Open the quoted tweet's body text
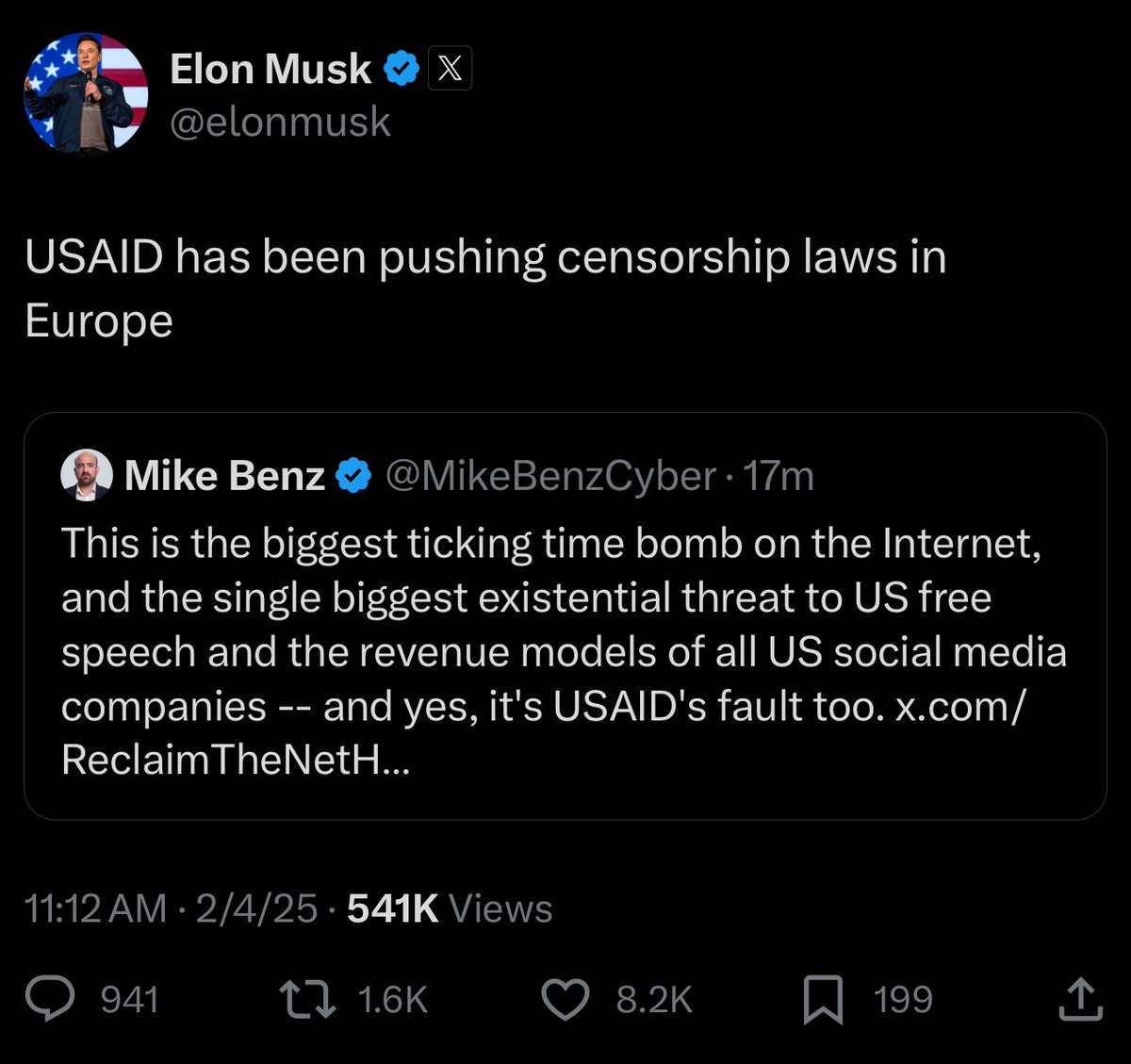1131x1064 pixels. pos(564,650)
